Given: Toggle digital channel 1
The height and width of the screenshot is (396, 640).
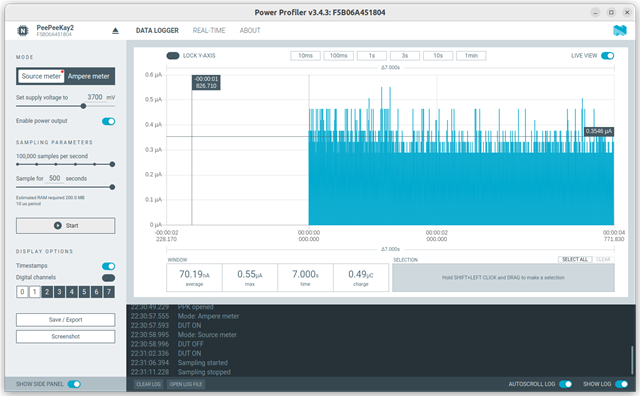Looking at the screenshot, I should [x=35, y=292].
